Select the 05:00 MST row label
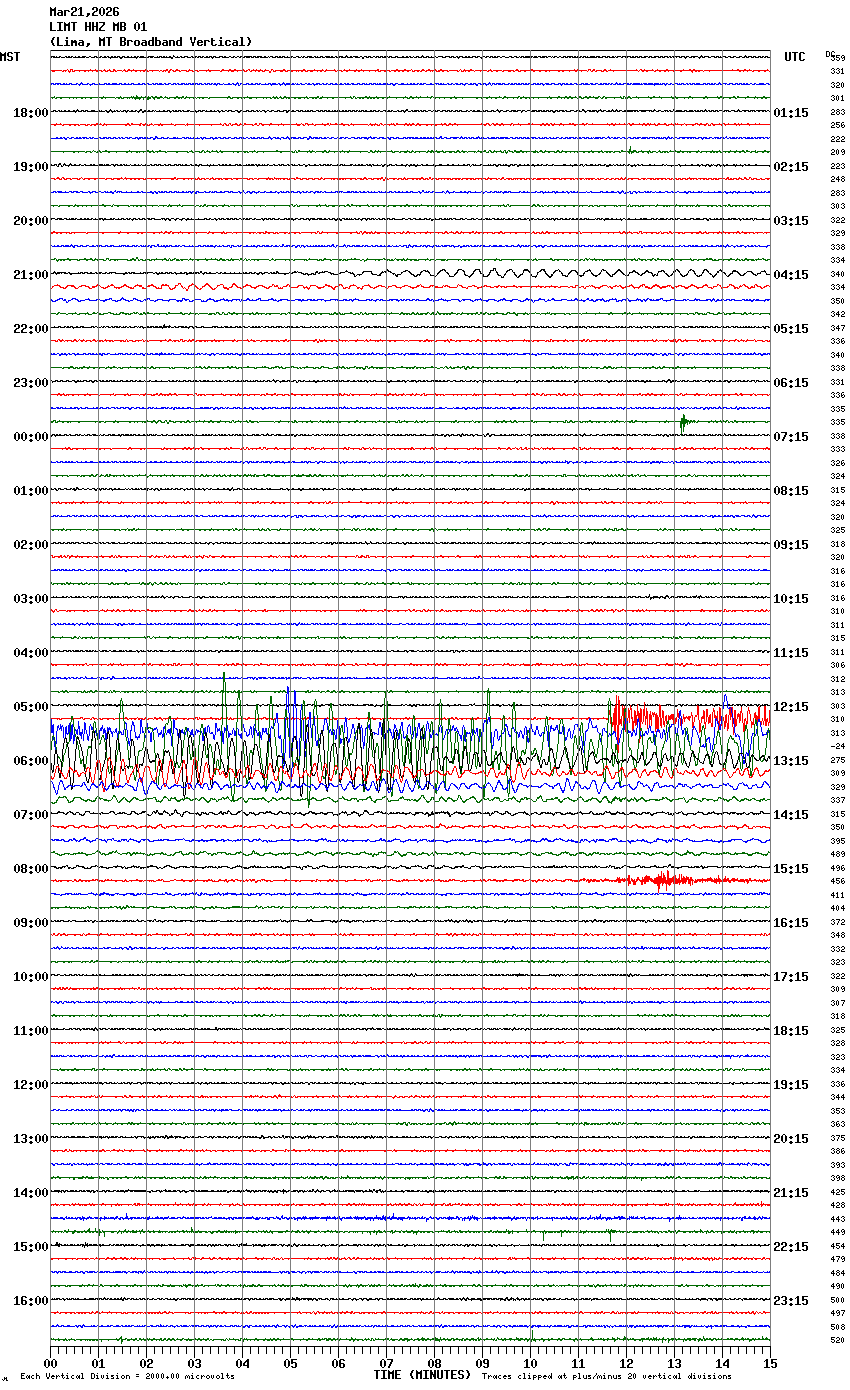 tap(30, 707)
